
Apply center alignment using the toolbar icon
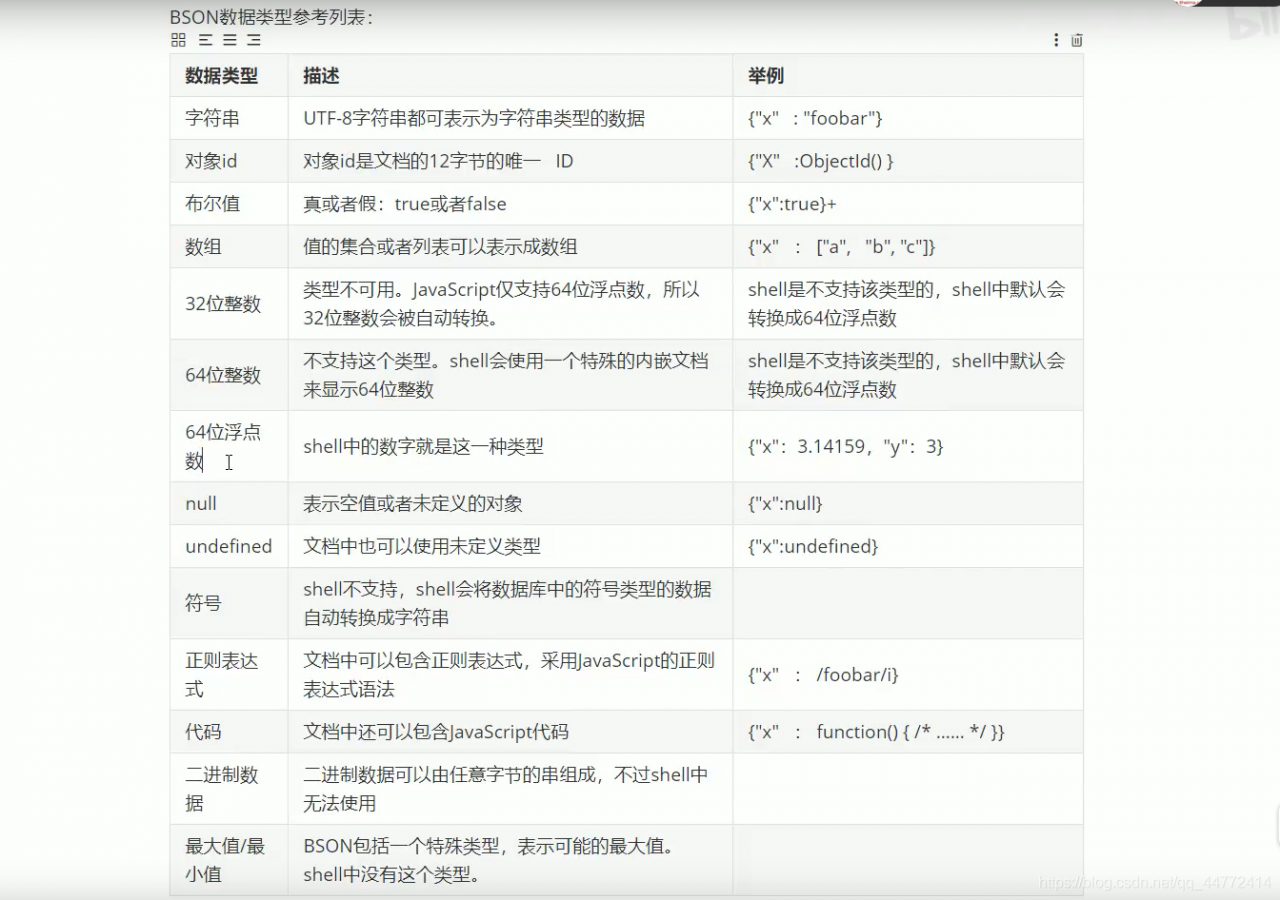[229, 40]
